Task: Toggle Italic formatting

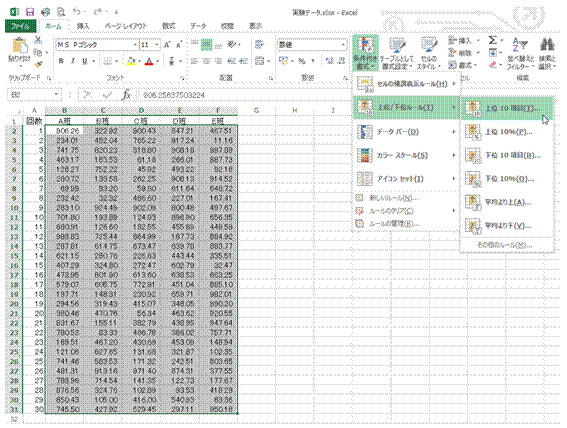Action: (x=73, y=61)
